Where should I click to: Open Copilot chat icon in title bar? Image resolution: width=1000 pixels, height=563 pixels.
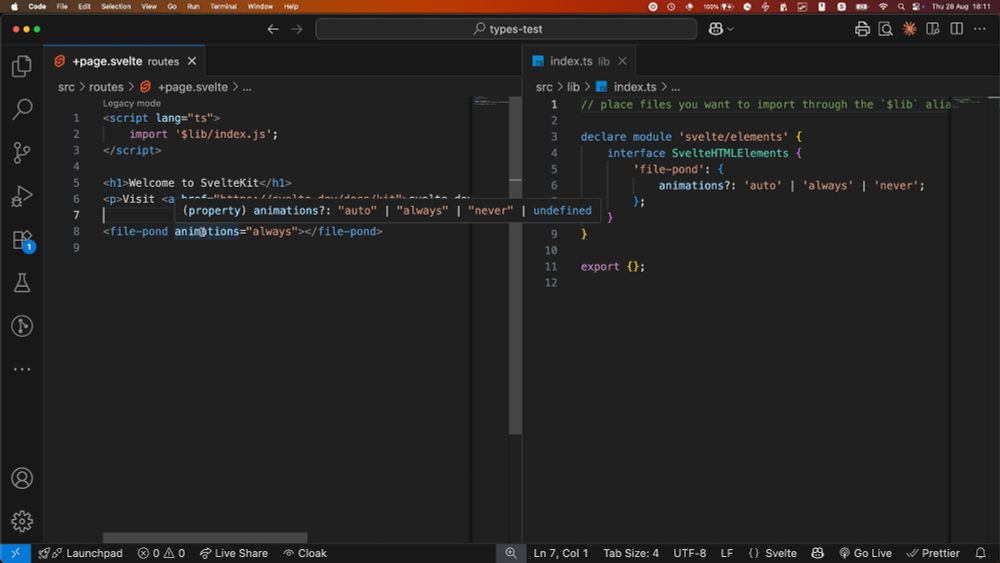[x=716, y=29]
